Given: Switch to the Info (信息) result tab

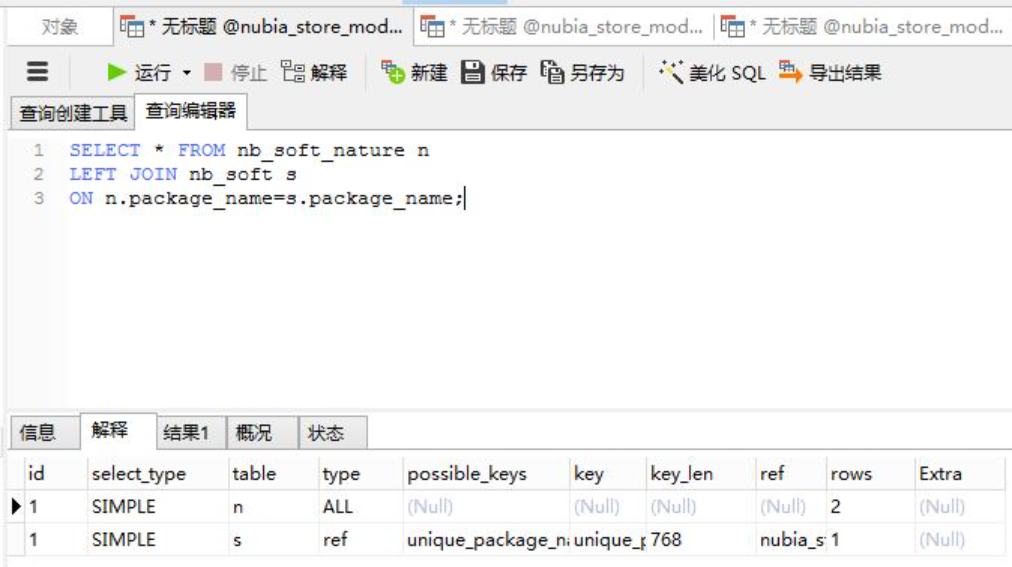Looking at the screenshot, I should click(x=44, y=432).
